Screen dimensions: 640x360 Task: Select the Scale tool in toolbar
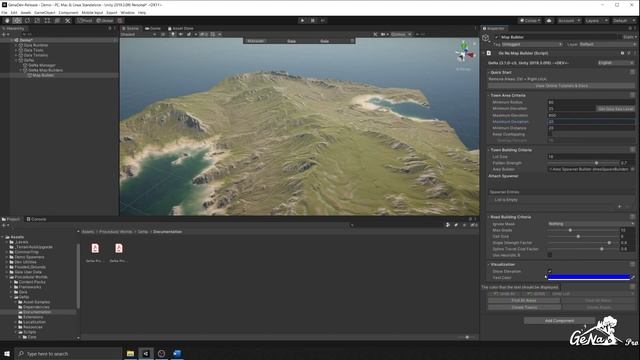click(37, 20)
